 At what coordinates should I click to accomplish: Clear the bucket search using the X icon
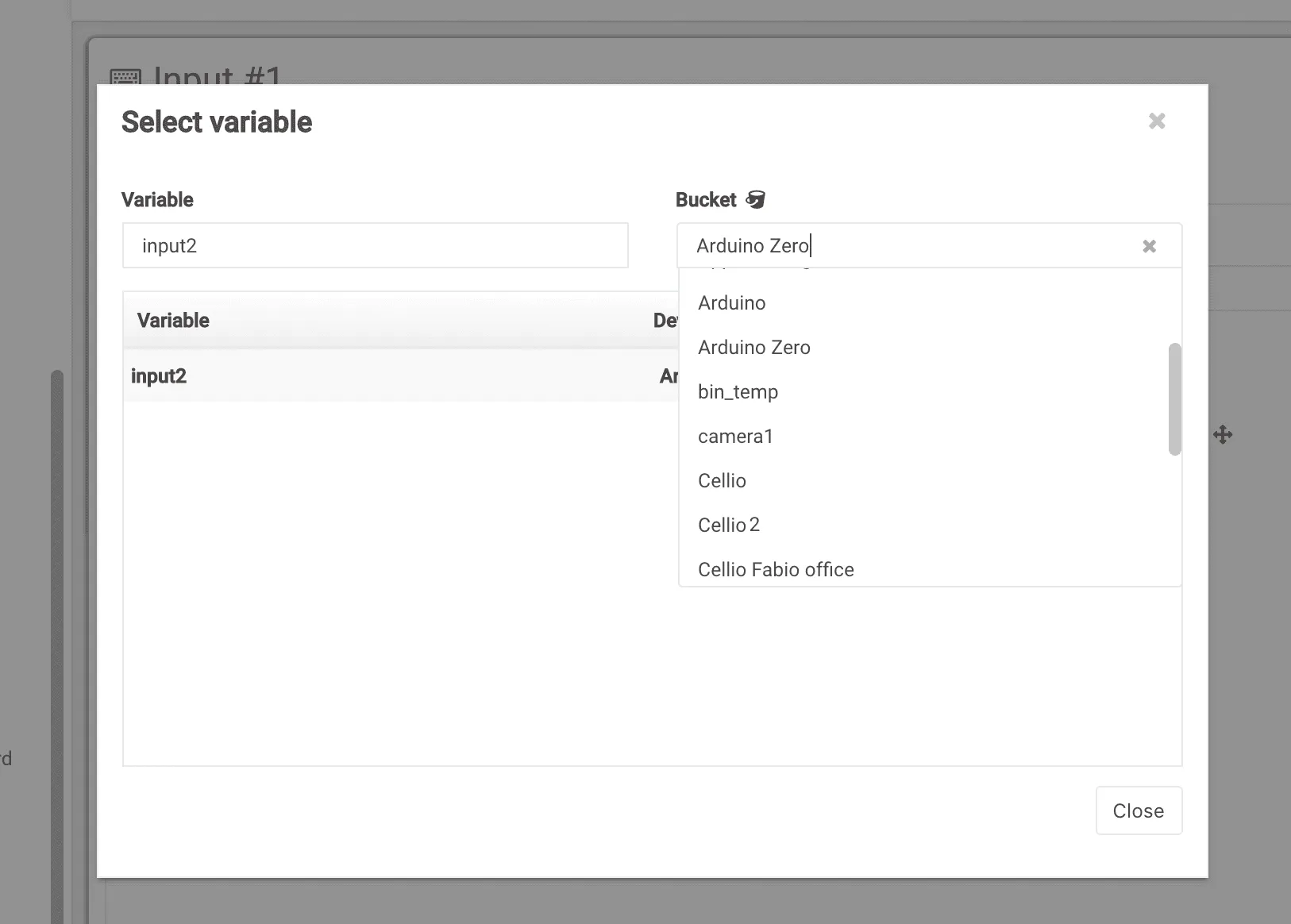[x=1149, y=246]
